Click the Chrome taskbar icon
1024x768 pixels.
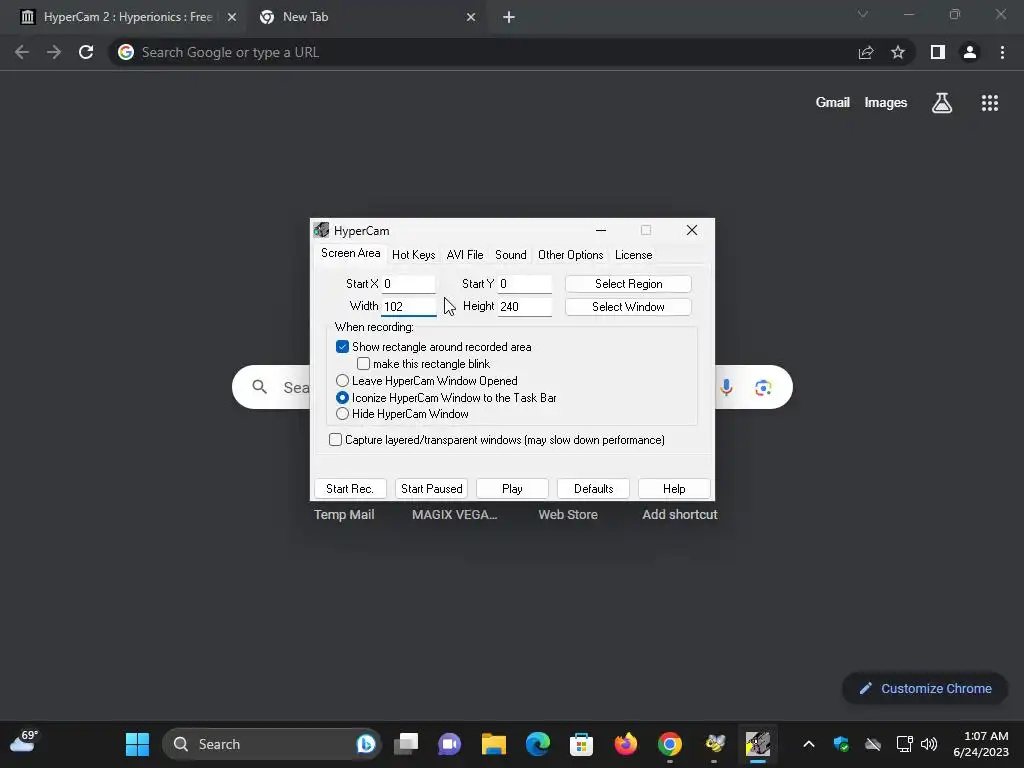click(x=669, y=744)
